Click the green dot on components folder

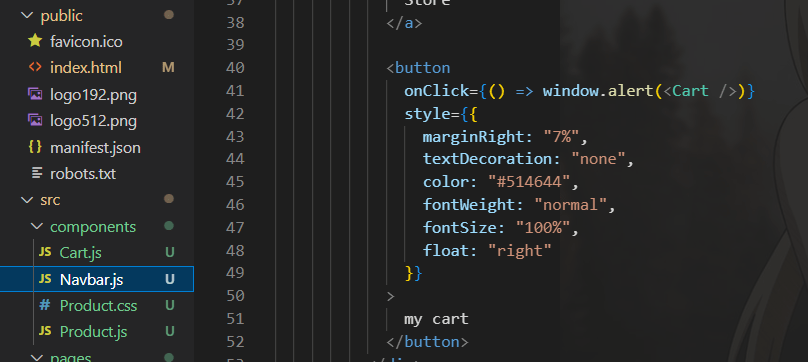coord(169,226)
